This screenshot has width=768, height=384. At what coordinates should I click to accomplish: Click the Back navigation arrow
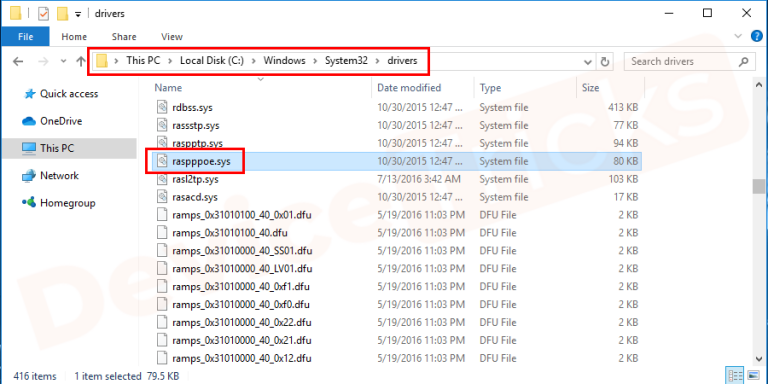point(18,61)
